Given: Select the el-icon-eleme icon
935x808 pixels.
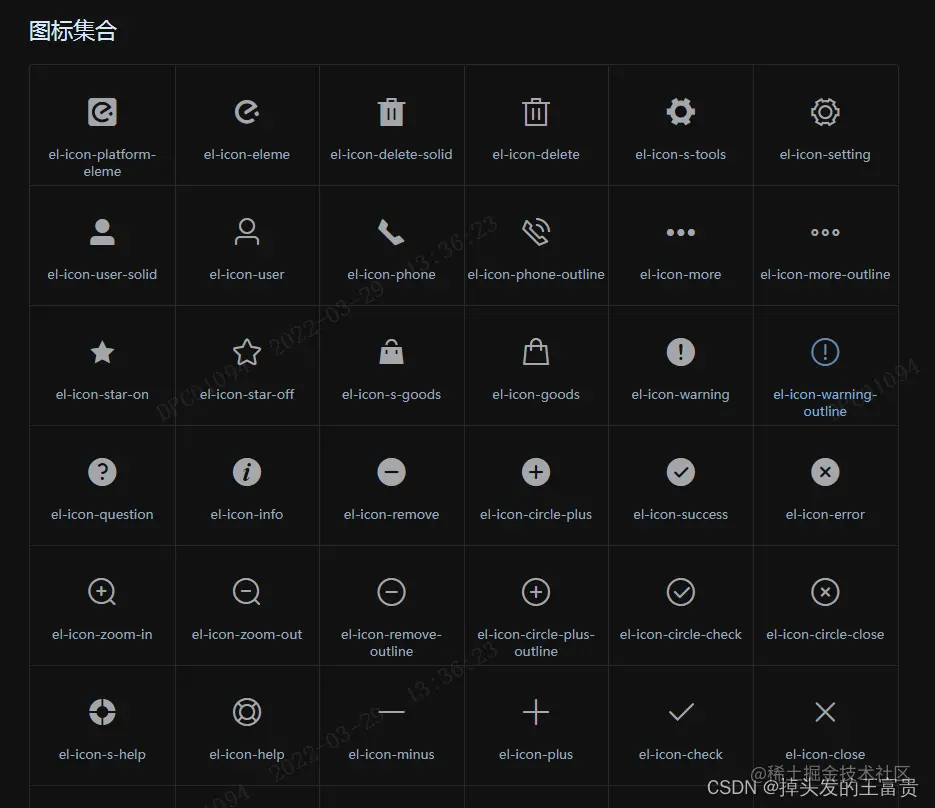Looking at the screenshot, I should pos(247,112).
